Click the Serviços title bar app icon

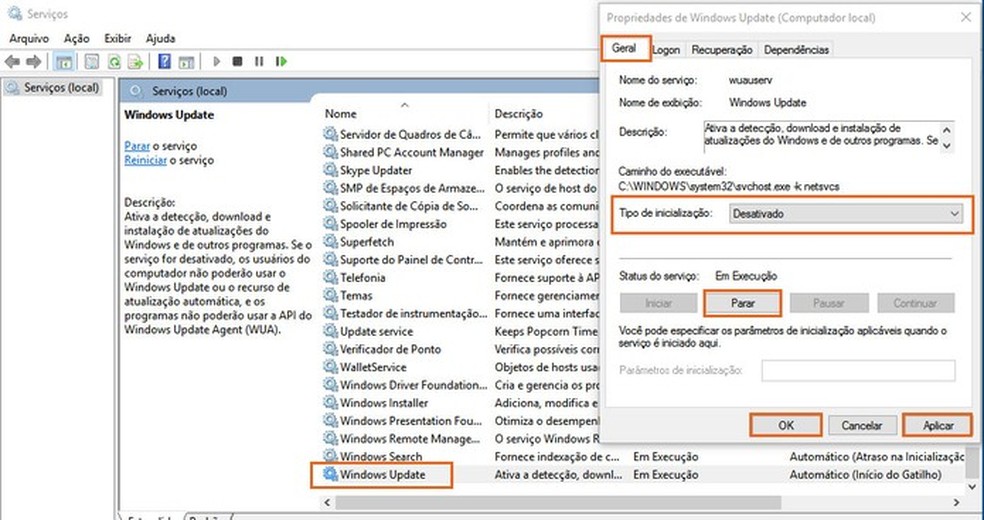pyautogui.click(x=14, y=13)
